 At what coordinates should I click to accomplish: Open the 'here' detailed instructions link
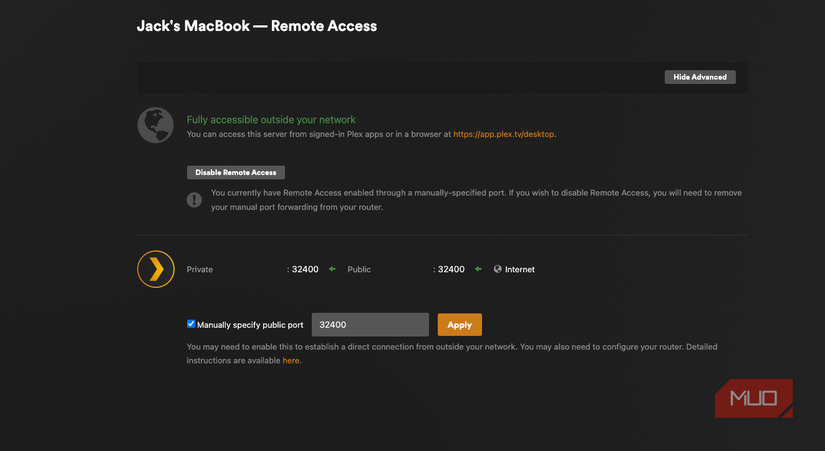point(290,360)
